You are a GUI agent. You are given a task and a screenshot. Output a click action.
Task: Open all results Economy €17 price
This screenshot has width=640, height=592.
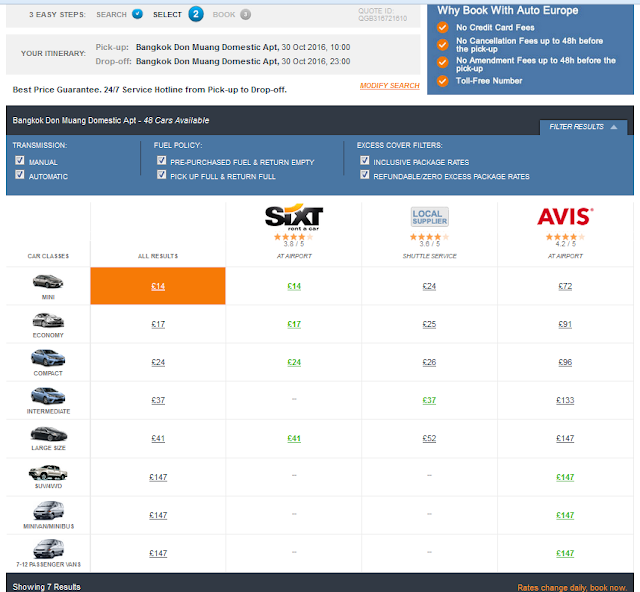pos(158,324)
